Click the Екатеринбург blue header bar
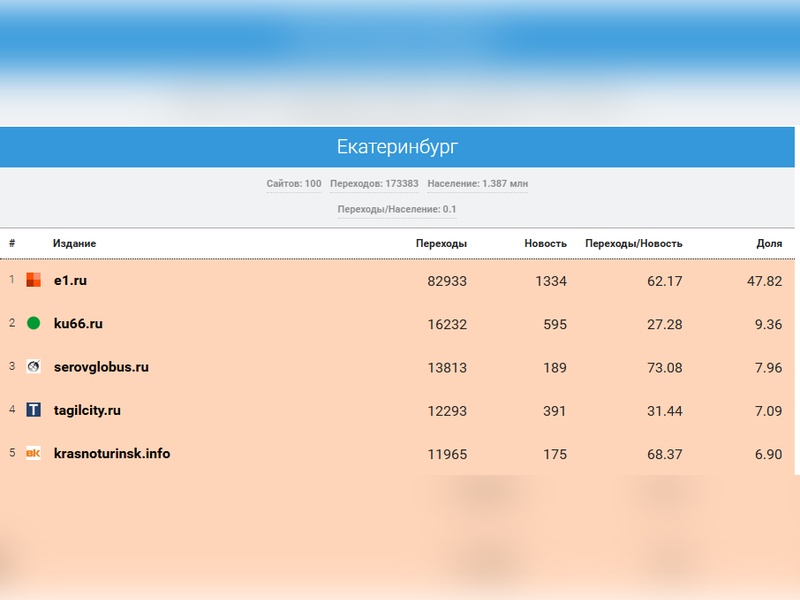This screenshot has height=600, width=800. (397, 147)
